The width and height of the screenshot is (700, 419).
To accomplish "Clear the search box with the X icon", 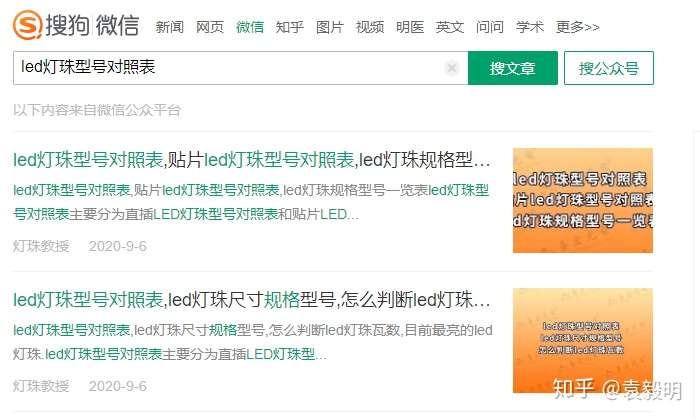I will (x=452, y=68).
